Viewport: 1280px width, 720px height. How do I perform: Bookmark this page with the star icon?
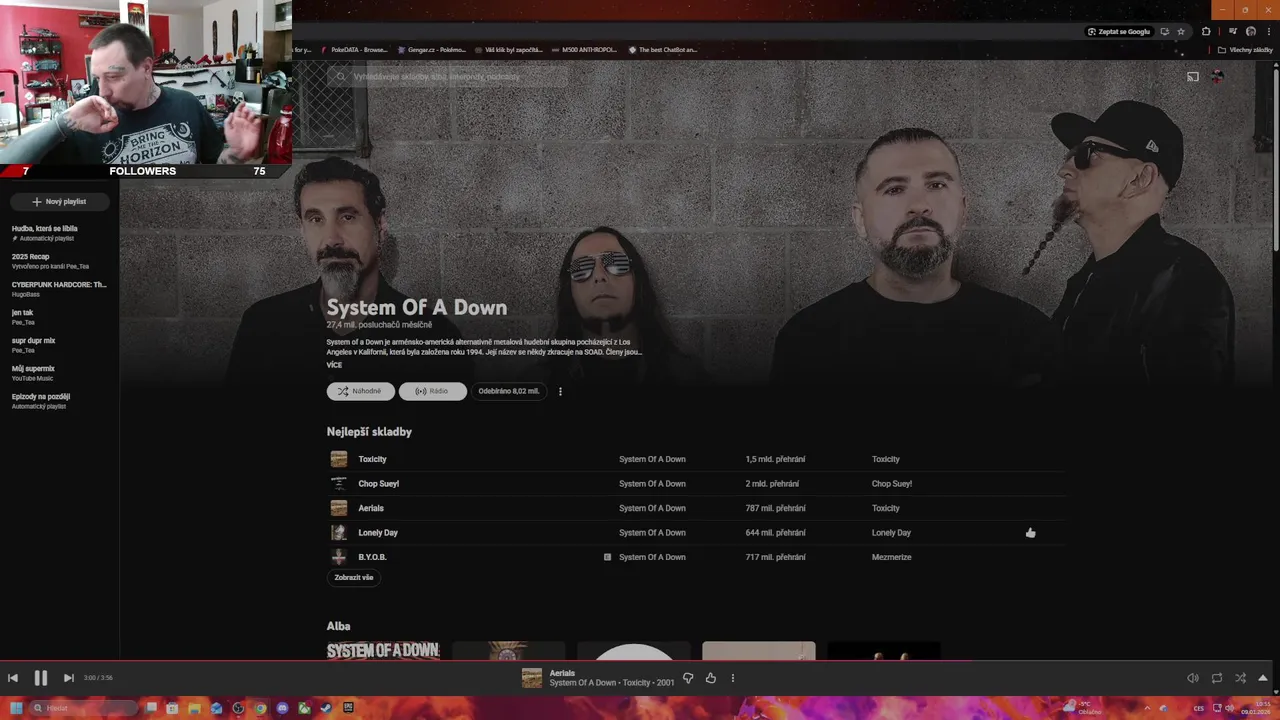point(1181,31)
